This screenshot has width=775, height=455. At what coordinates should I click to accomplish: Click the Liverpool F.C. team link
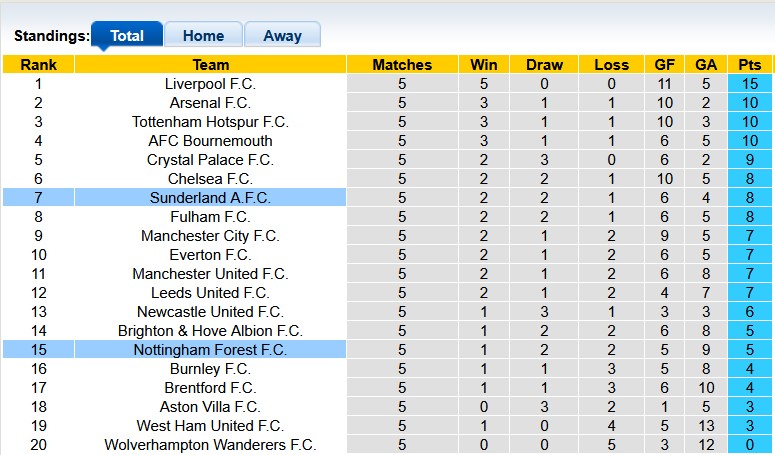210,84
